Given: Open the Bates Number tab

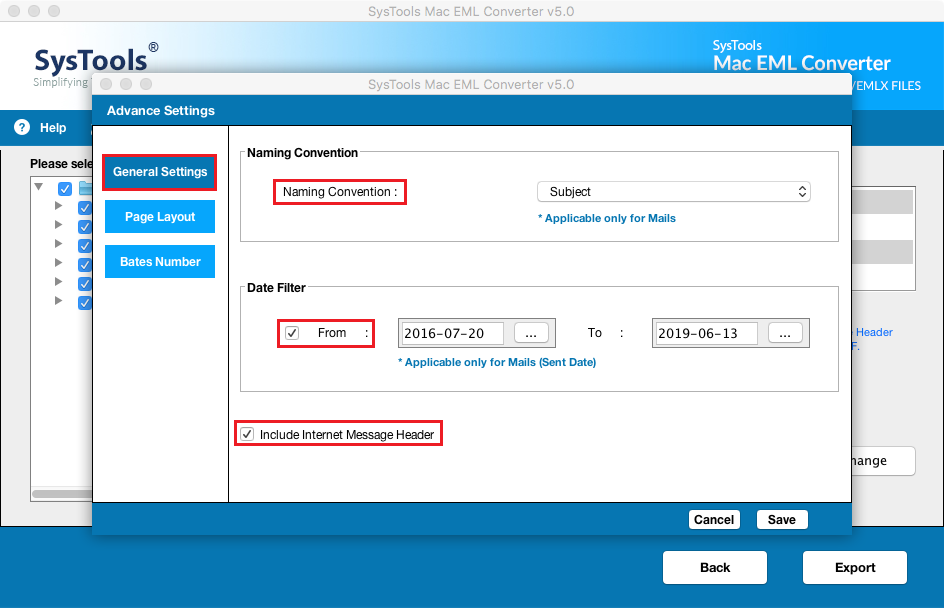Looking at the screenshot, I should point(160,262).
